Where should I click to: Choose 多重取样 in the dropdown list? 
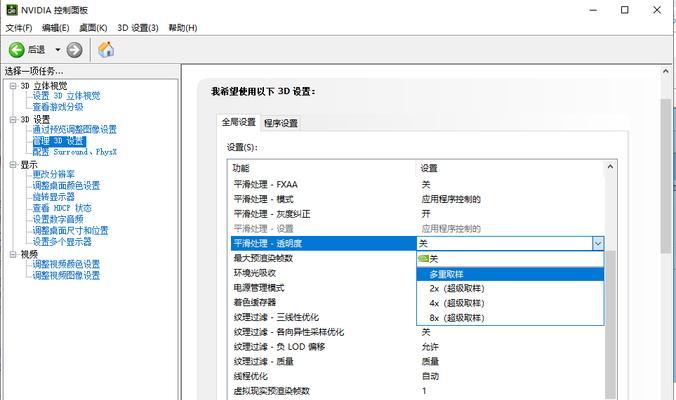[x=510, y=274]
